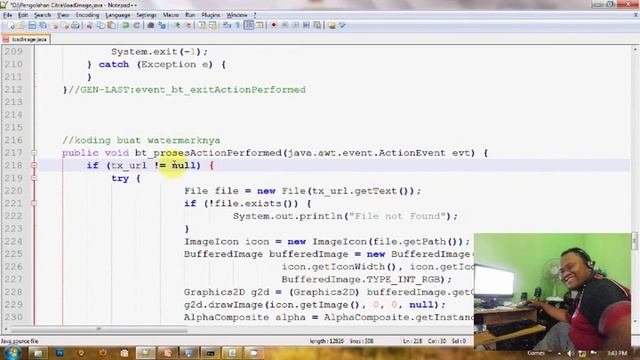The image size is (640, 360).
Task: Click the volume icon in system tray
Action: coord(570,353)
